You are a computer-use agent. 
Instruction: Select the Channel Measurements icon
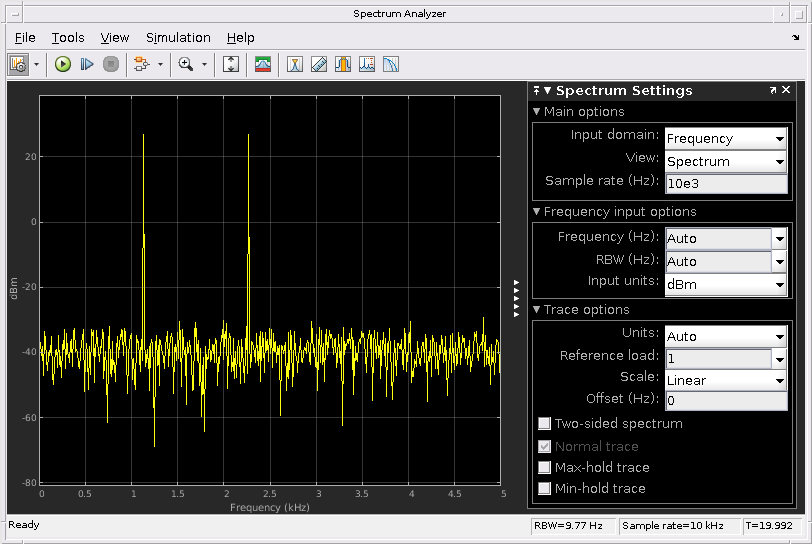(343, 64)
